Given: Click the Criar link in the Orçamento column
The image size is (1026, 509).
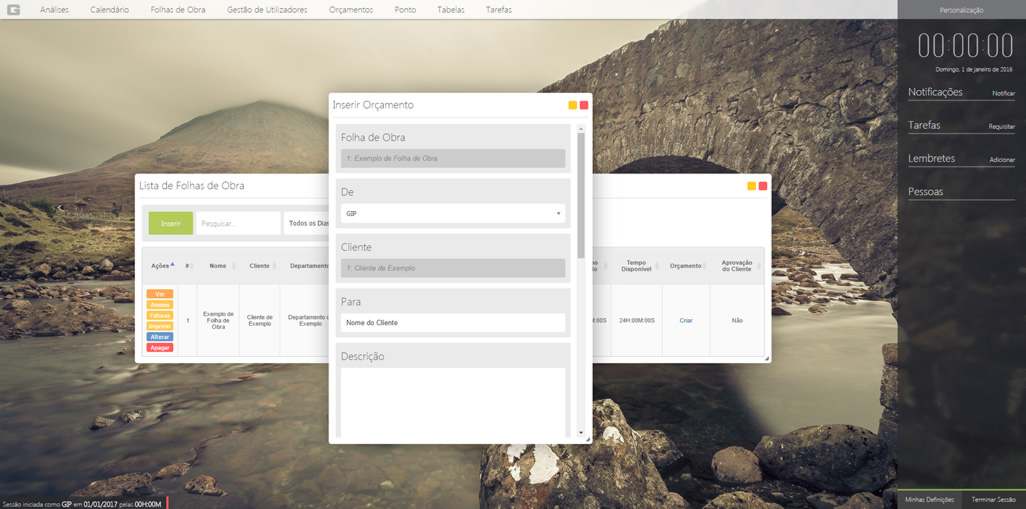Looking at the screenshot, I should 686,321.
